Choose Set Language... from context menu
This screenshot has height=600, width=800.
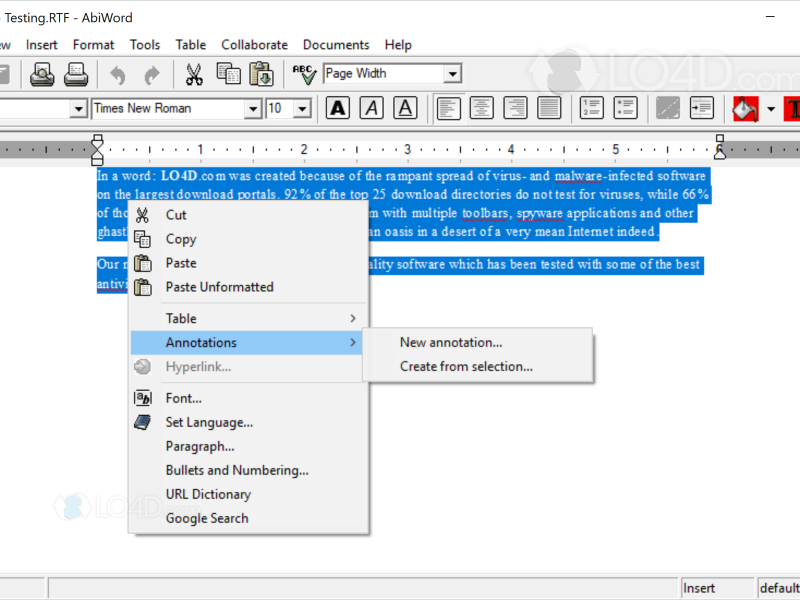(x=248, y=422)
